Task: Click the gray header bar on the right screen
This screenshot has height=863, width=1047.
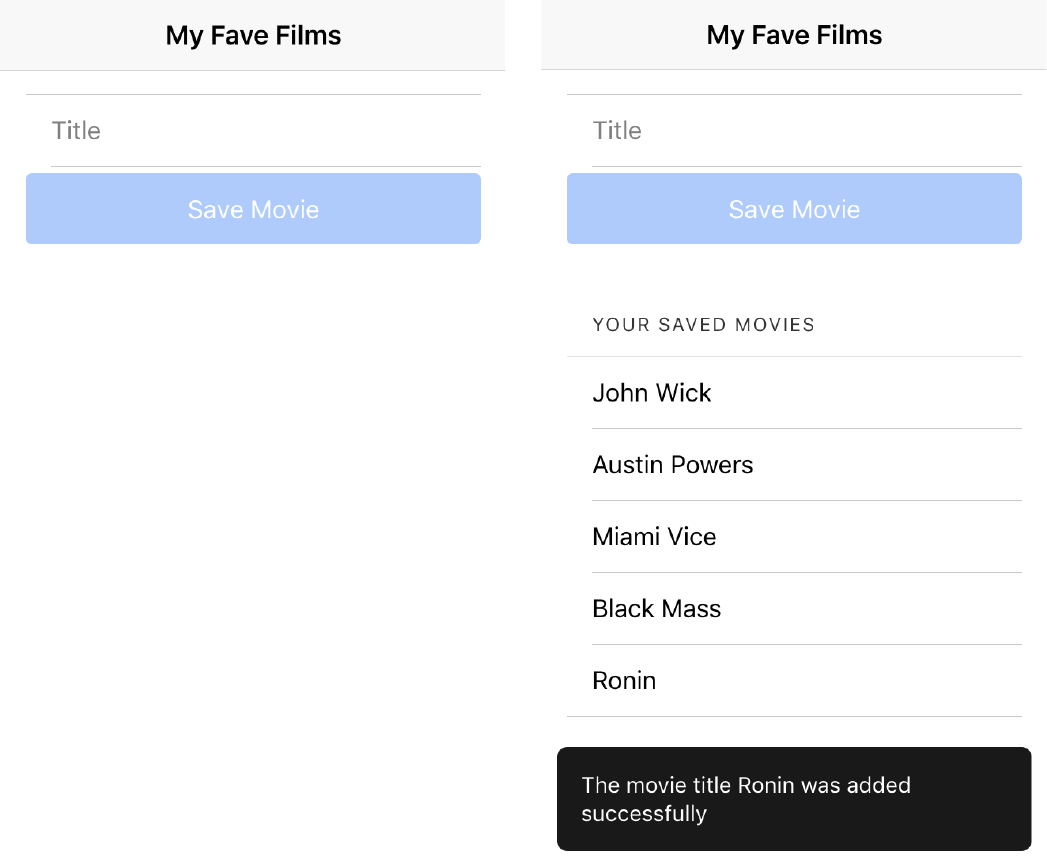Action: pyautogui.click(x=794, y=35)
